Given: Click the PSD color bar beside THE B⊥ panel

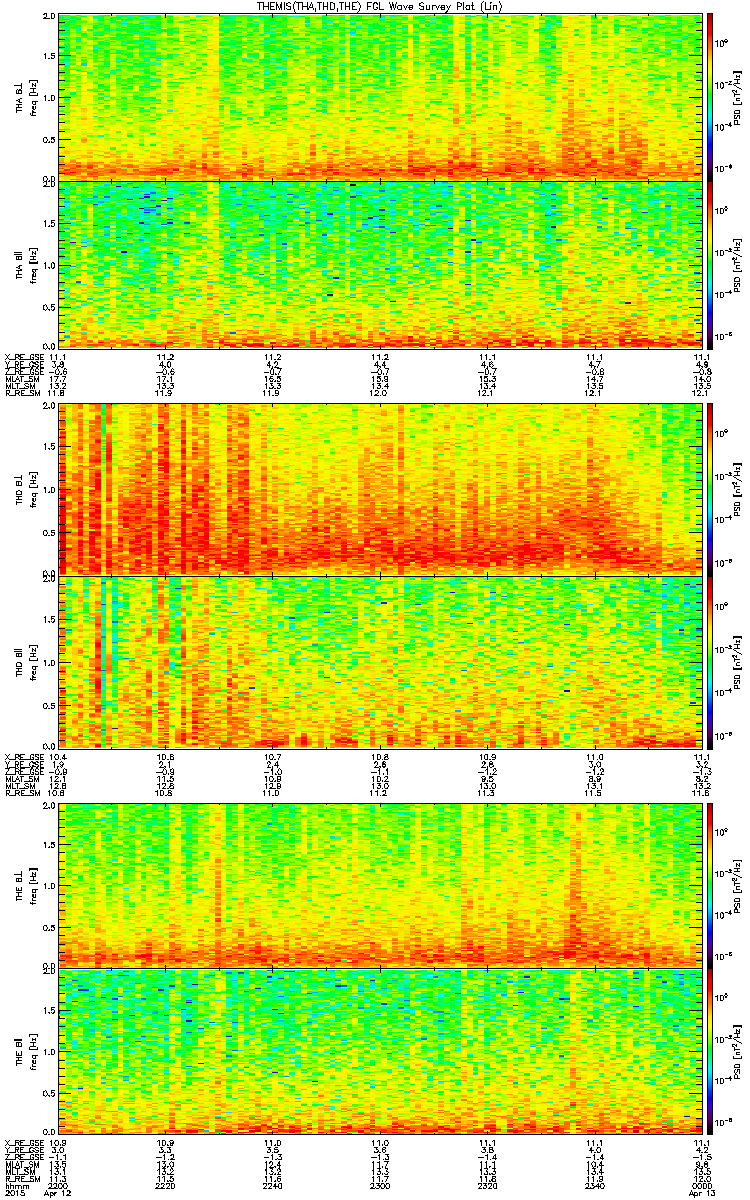Looking at the screenshot, I should [711, 884].
